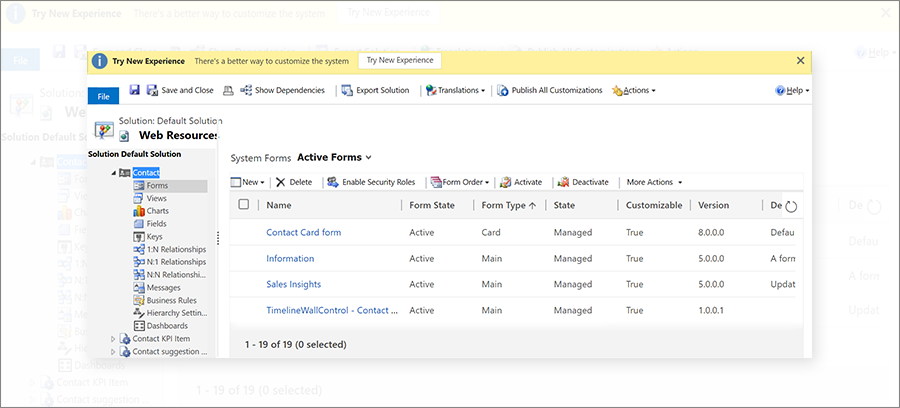Open the Sales Insights form link
This screenshot has height=408, width=900.
click(293, 284)
